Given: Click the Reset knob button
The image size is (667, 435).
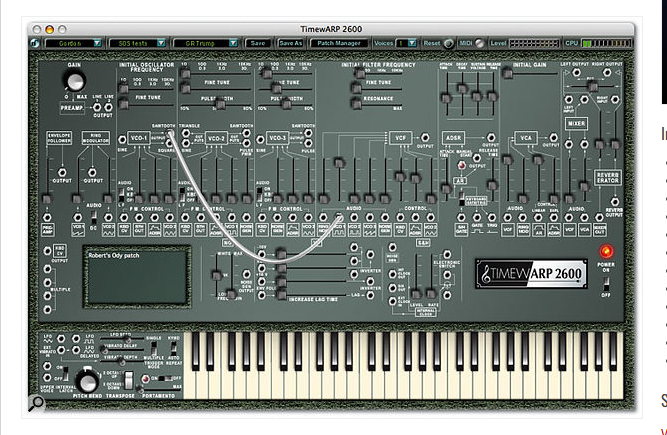Looking at the screenshot, I should [x=448, y=43].
